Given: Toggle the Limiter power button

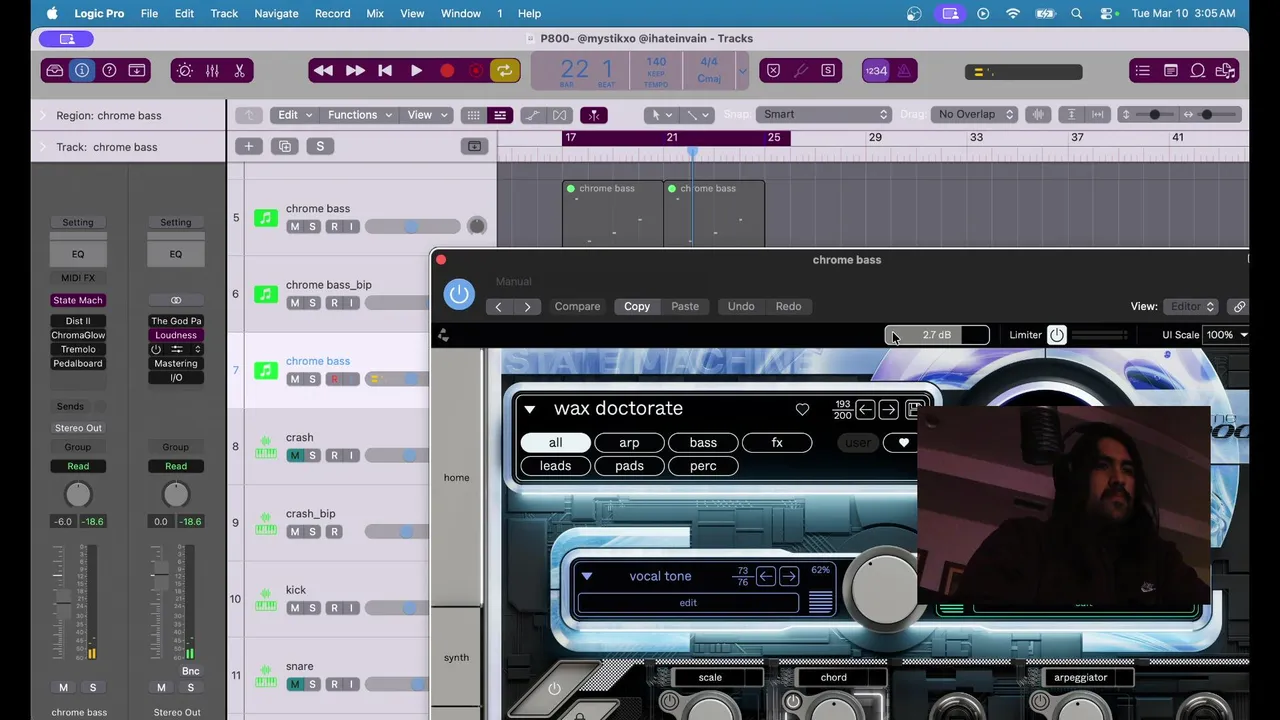Looking at the screenshot, I should click(1057, 335).
